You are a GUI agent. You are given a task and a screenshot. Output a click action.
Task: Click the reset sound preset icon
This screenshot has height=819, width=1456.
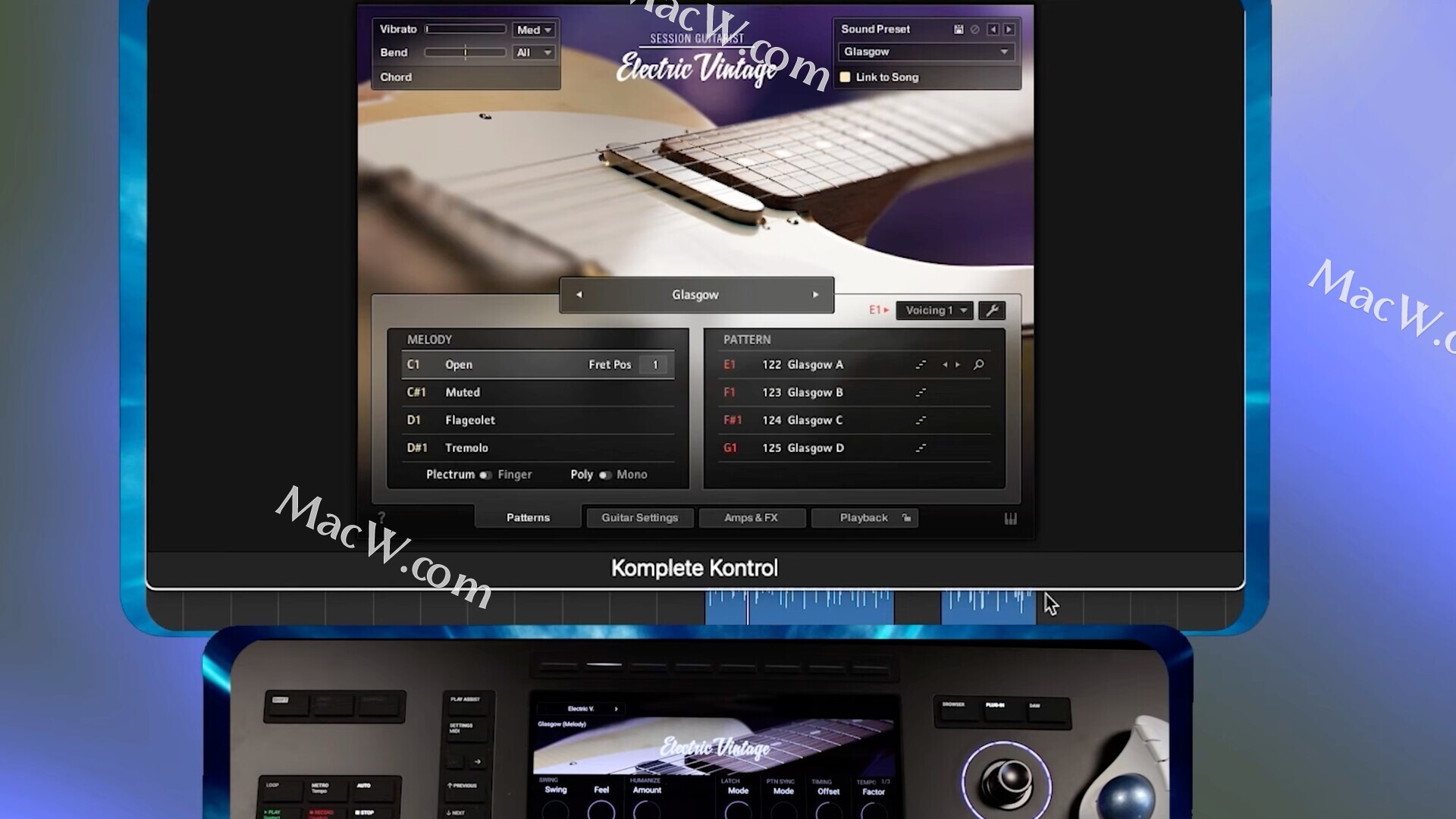pos(975,30)
